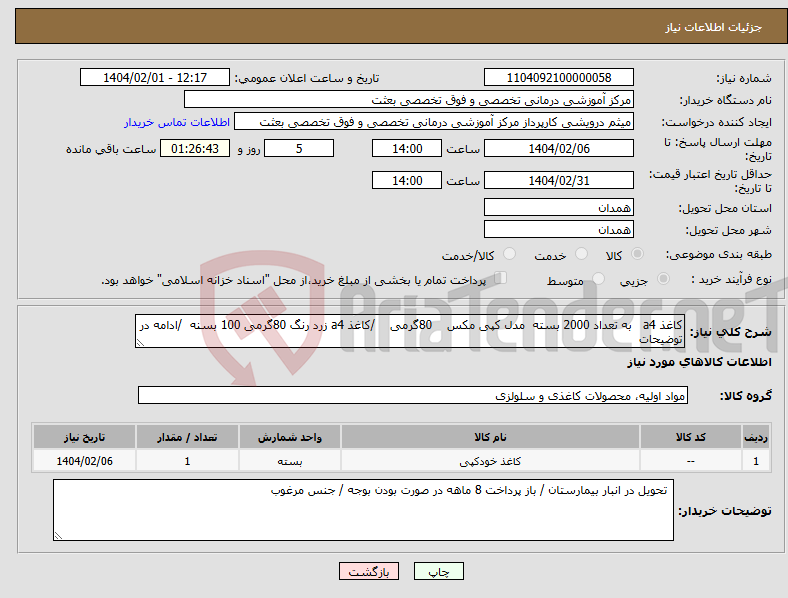This screenshot has width=788, height=598.
Task: Click the اطلاعات کالاهای مورد نیاز section heading
Action: [x=699, y=362]
